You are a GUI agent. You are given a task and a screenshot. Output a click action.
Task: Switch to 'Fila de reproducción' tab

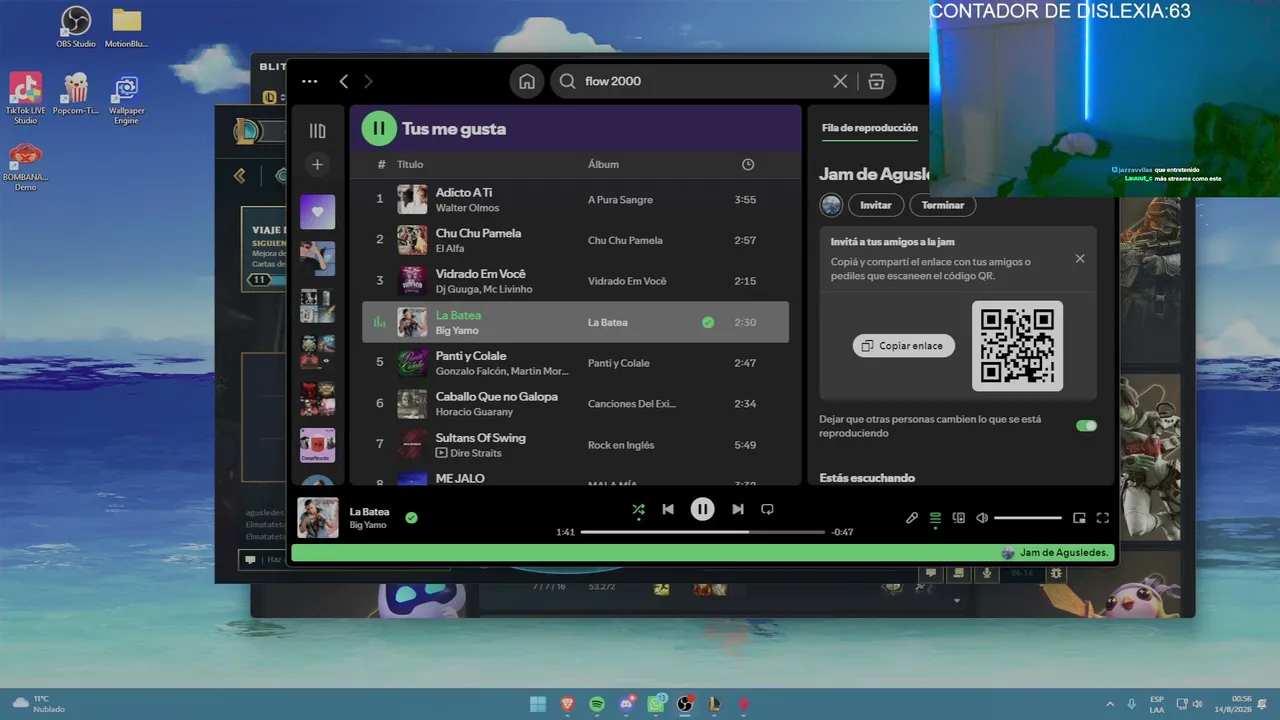click(x=869, y=128)
